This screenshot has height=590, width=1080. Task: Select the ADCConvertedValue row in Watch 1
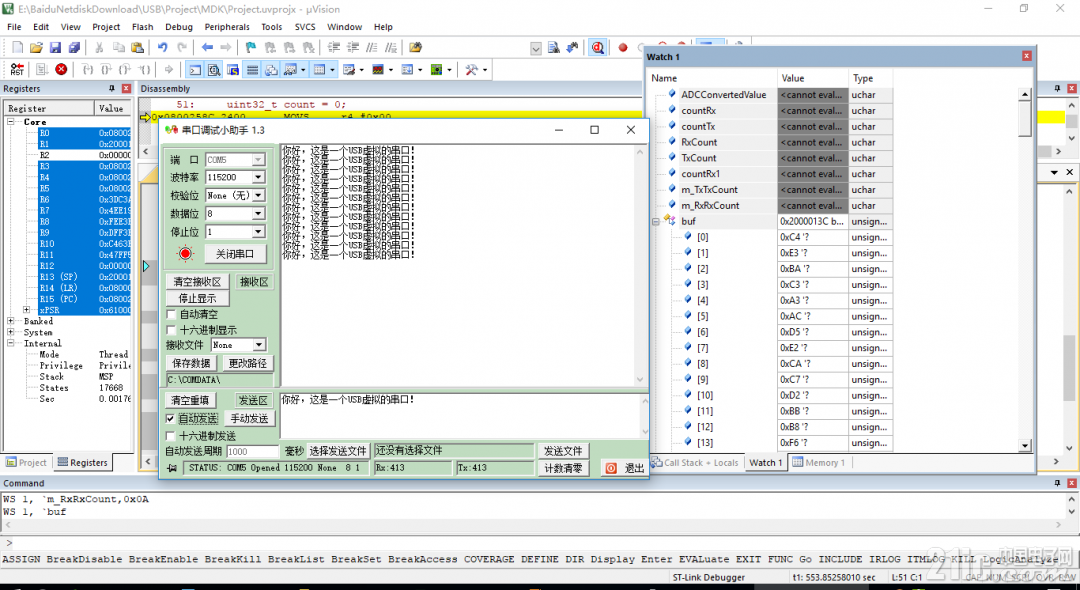click(771, 95)
